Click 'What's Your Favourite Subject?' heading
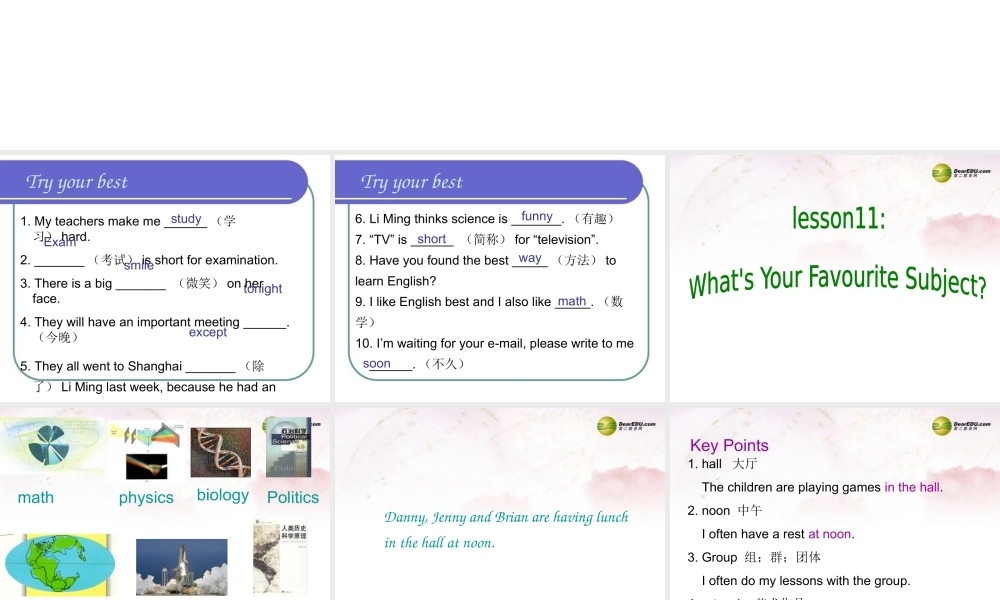The width and height of the screenshot is (1000, 600). (837, 281)
